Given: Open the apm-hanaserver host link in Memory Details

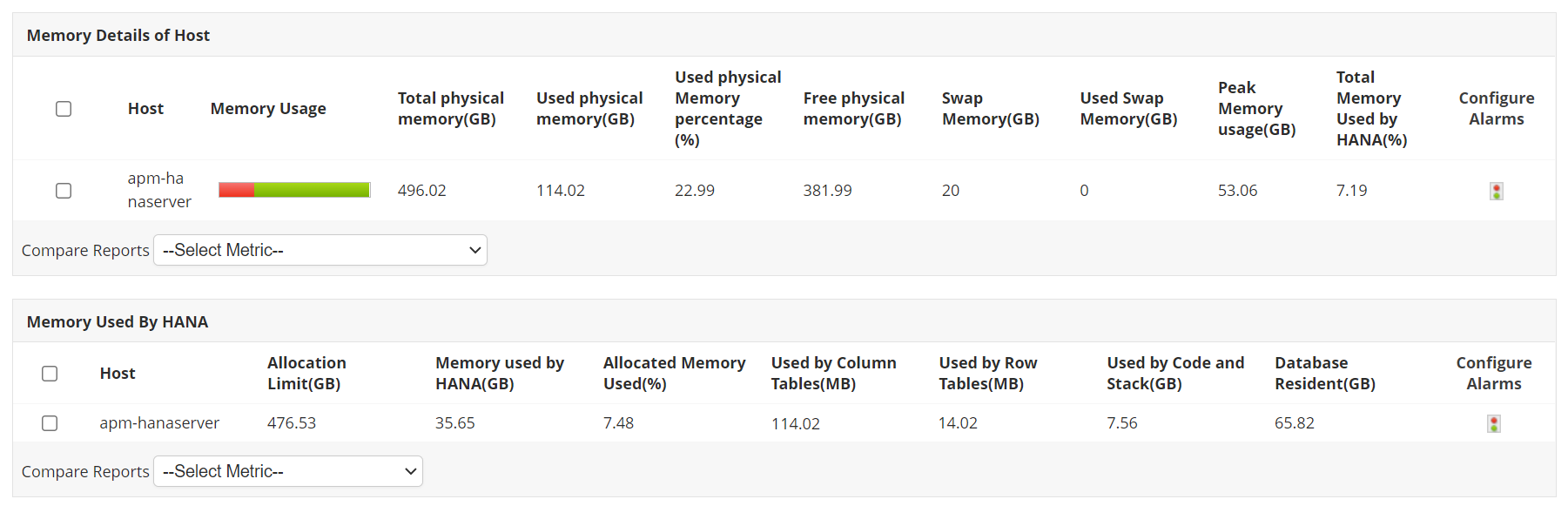Looking at the screenshot, I should pyautogui.click(x=158, y=190).
